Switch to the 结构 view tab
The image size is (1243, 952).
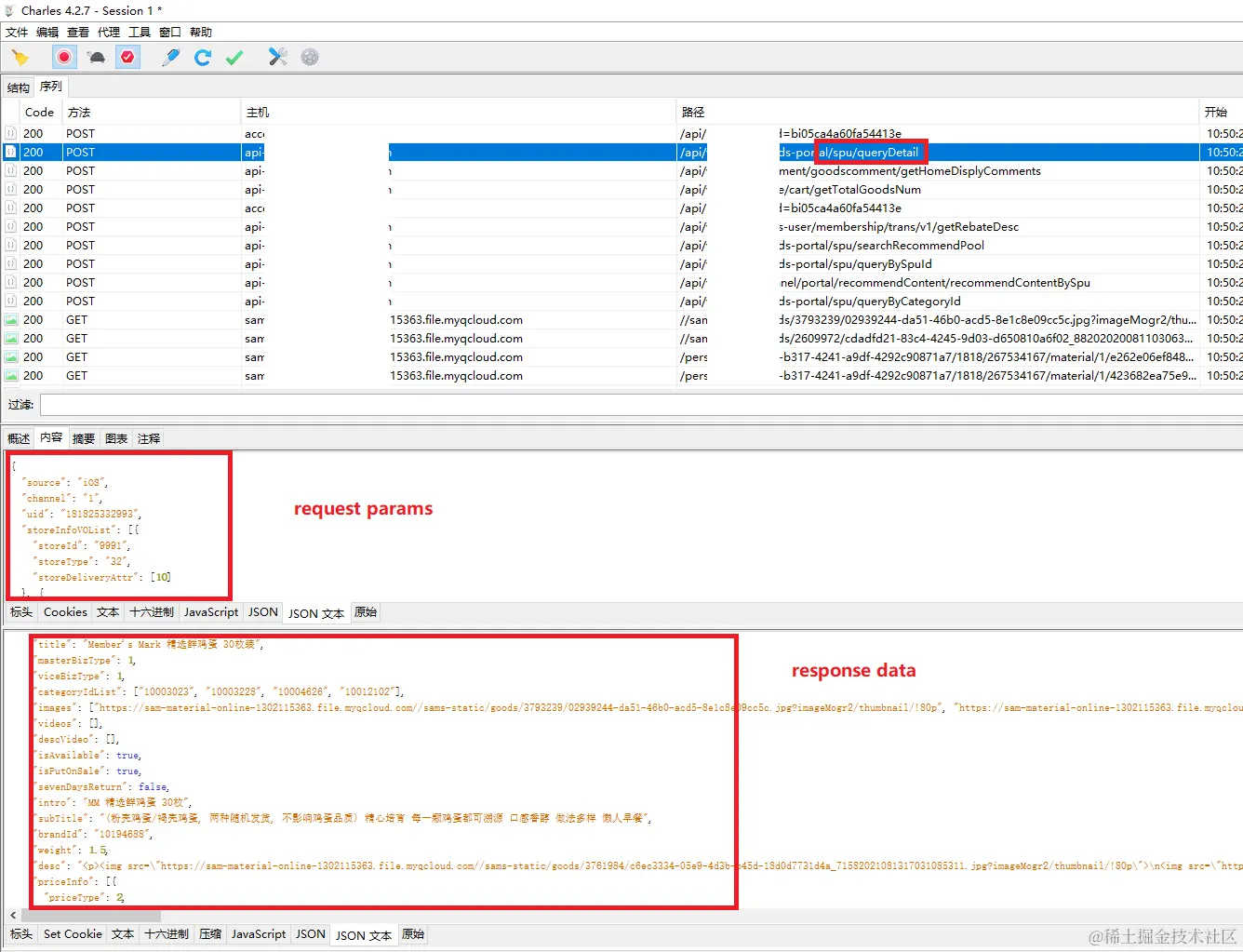pyautogui.click(x=19, y=87)
